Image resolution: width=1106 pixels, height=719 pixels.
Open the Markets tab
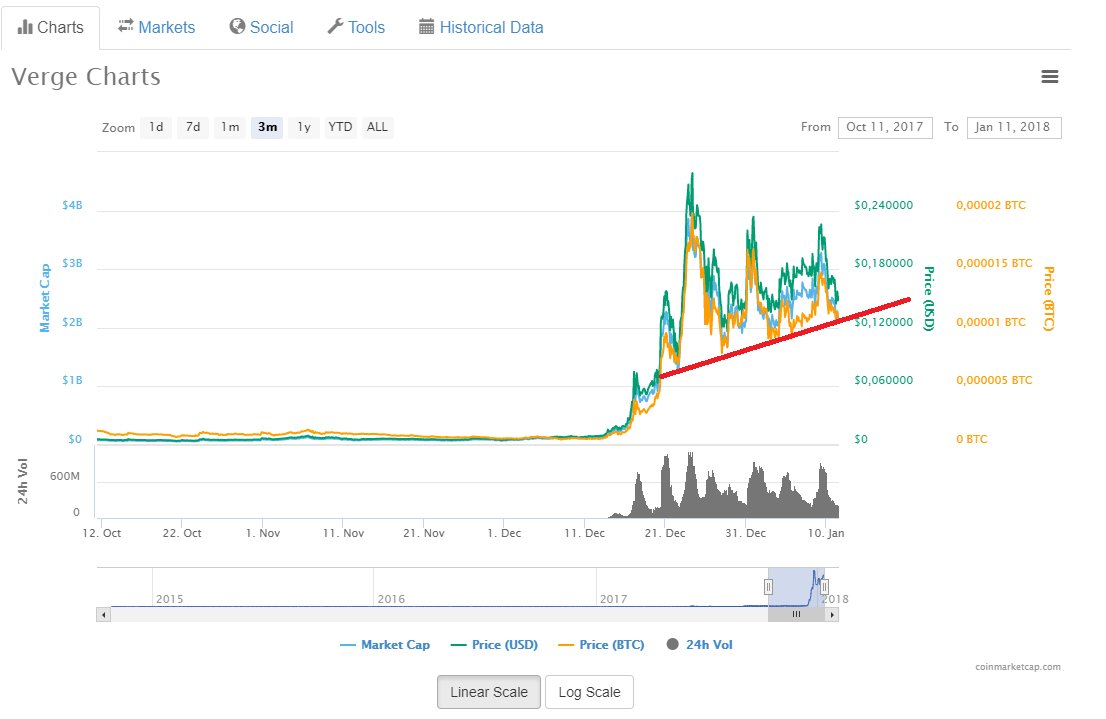point(157,28)
